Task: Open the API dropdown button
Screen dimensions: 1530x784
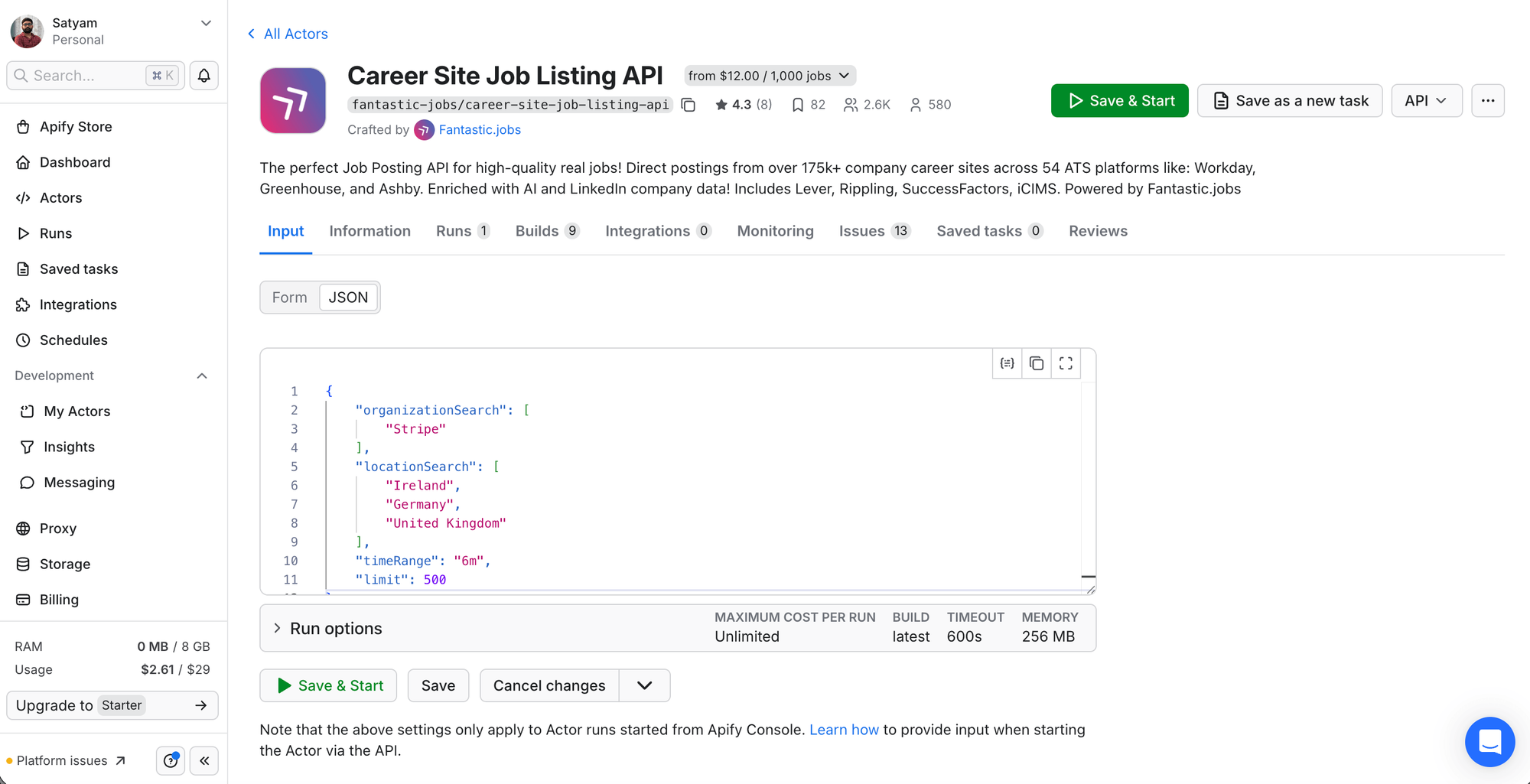Action: (1427, 101)
